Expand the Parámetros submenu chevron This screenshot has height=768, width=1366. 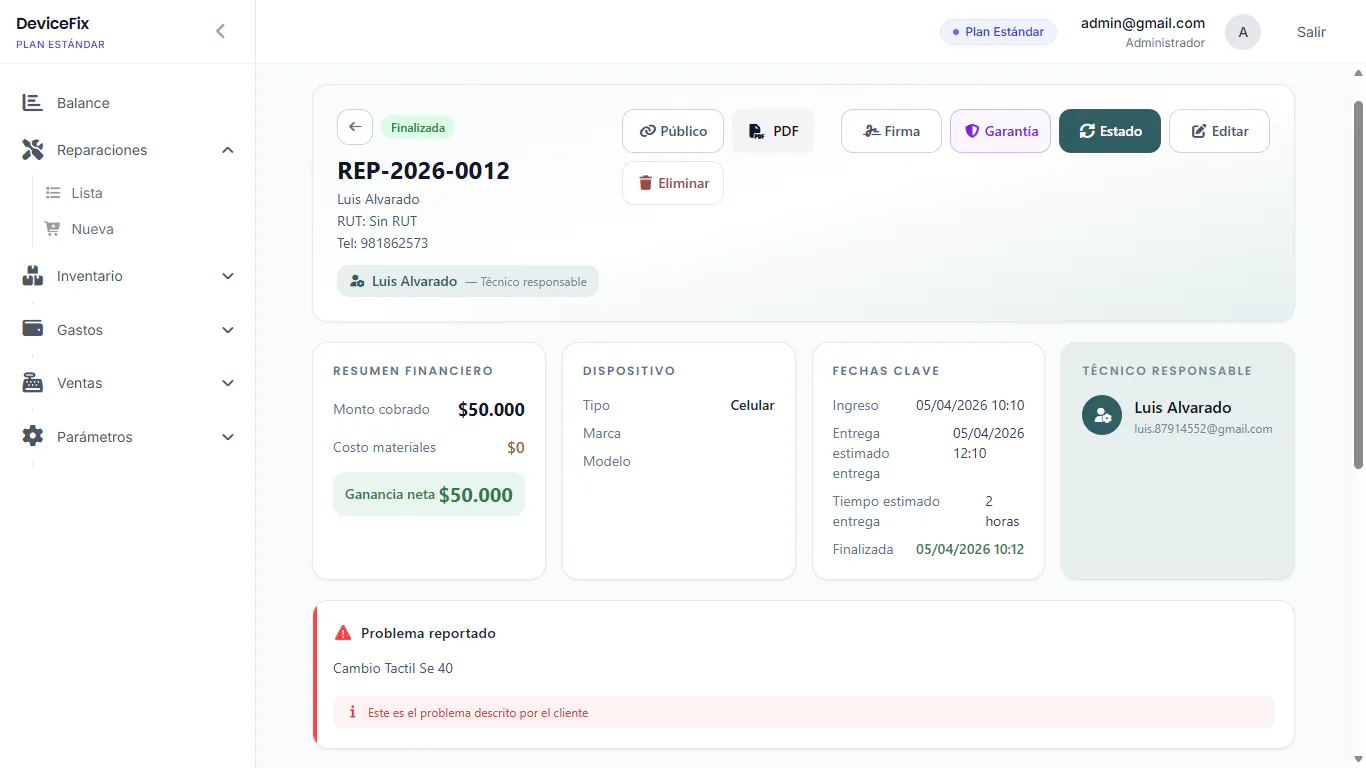pos(228,437)
